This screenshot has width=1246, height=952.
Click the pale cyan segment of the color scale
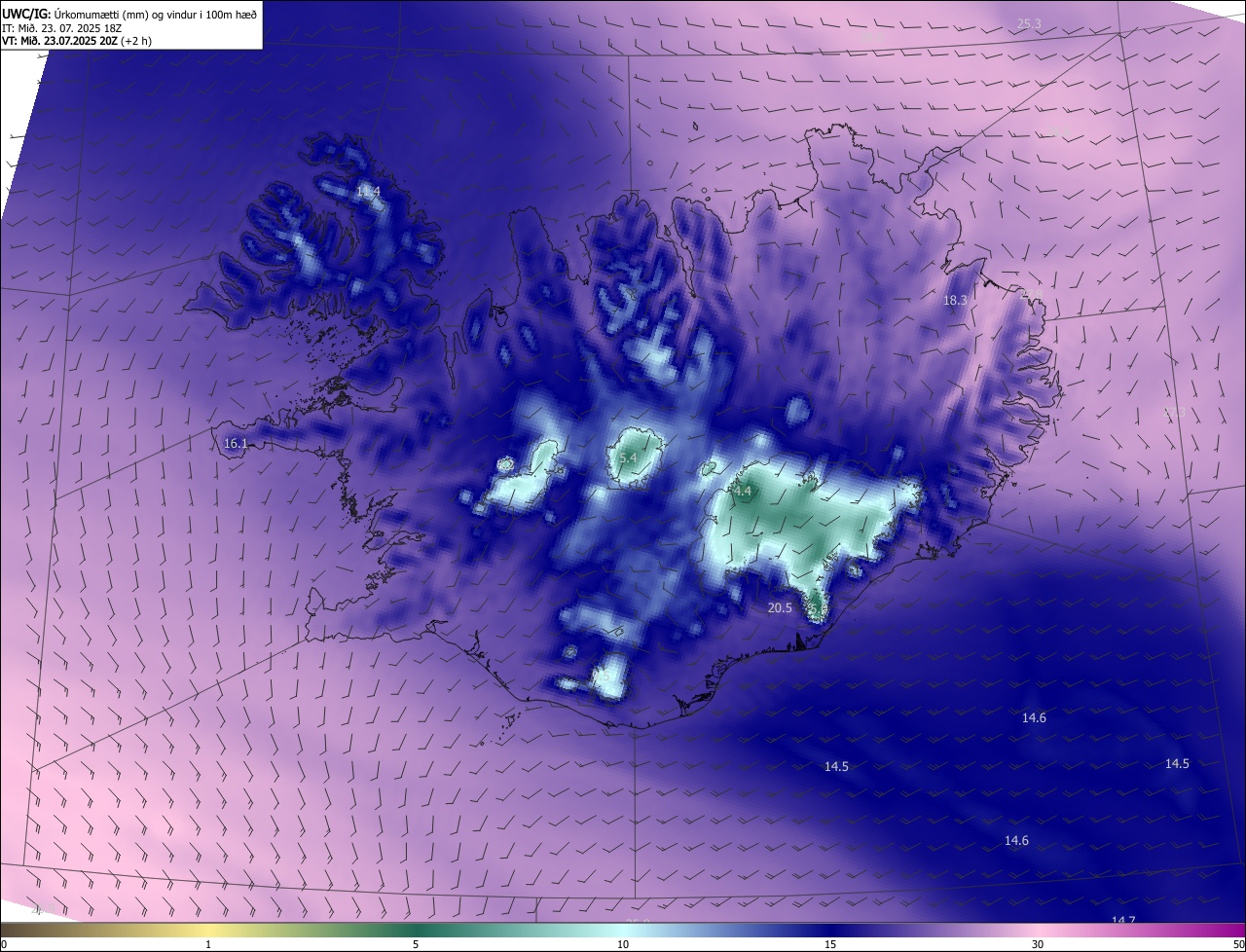tap(623, 931)
